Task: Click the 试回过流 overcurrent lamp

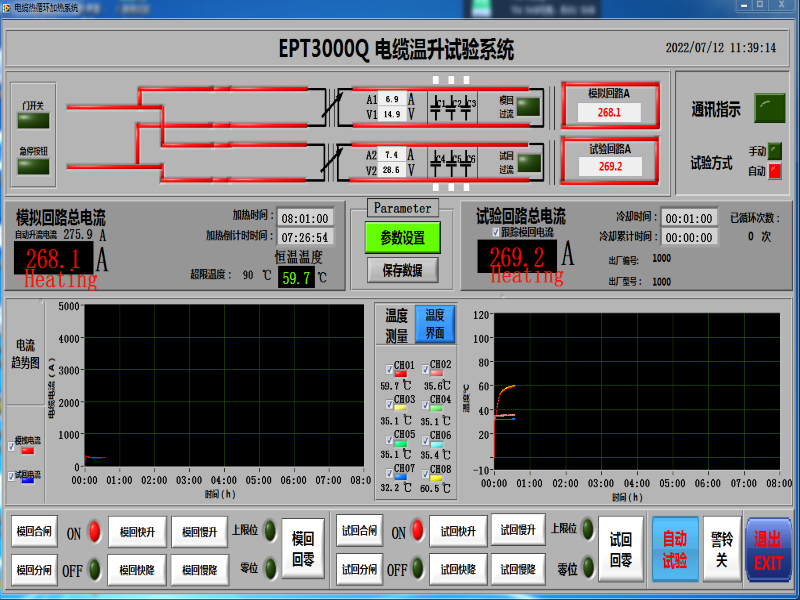Action: [x=529, y=163]
